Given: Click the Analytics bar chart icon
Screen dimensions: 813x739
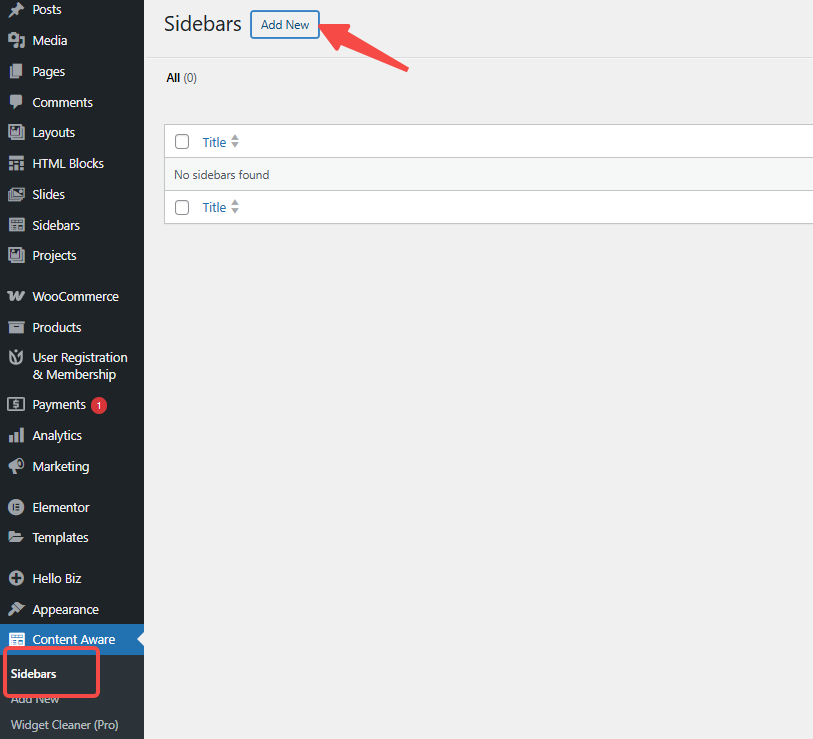Looking at the screenshot, I should 16,436.
